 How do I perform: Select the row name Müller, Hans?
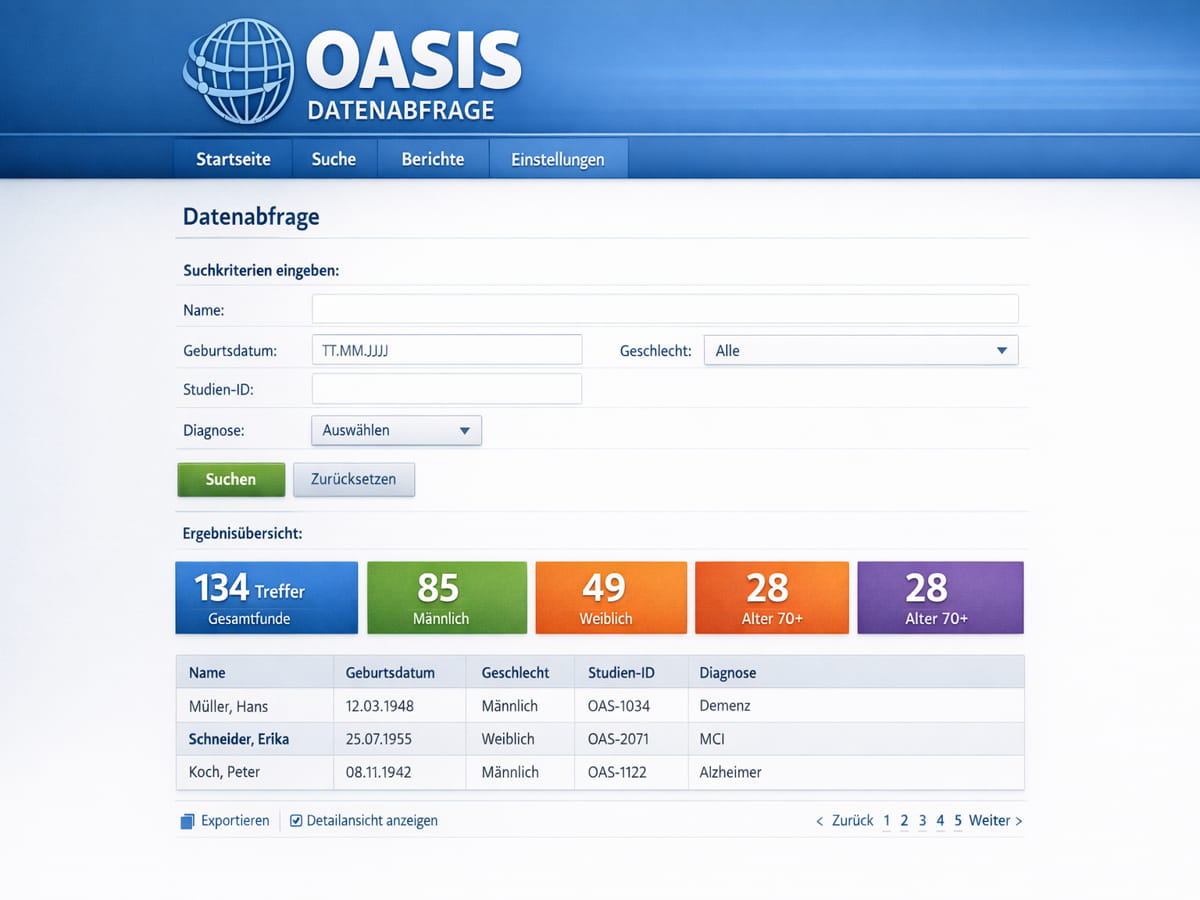pyautogui.click(x=229, y=706)
